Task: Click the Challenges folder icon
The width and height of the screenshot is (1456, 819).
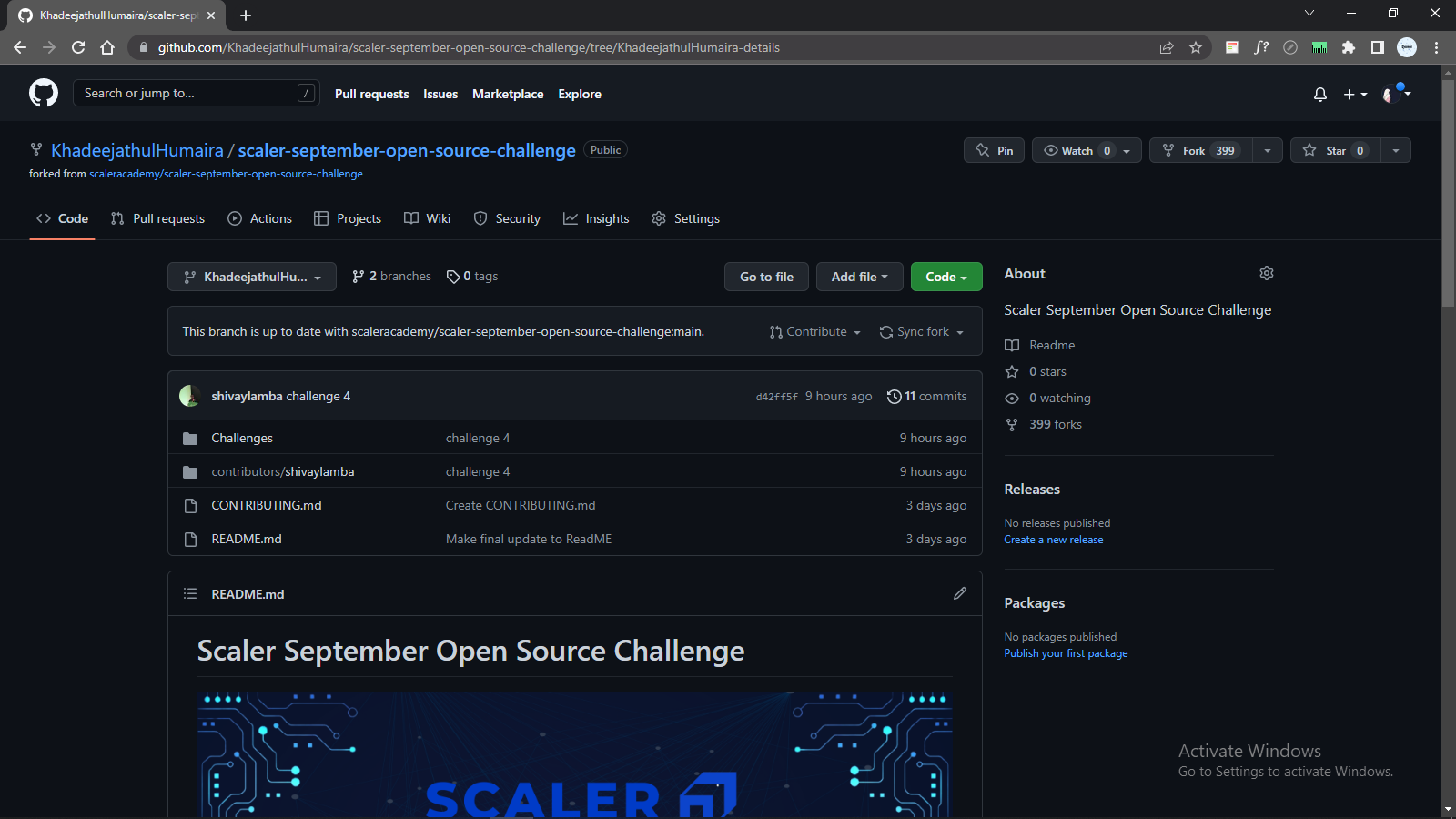Action: pos(190,438)
